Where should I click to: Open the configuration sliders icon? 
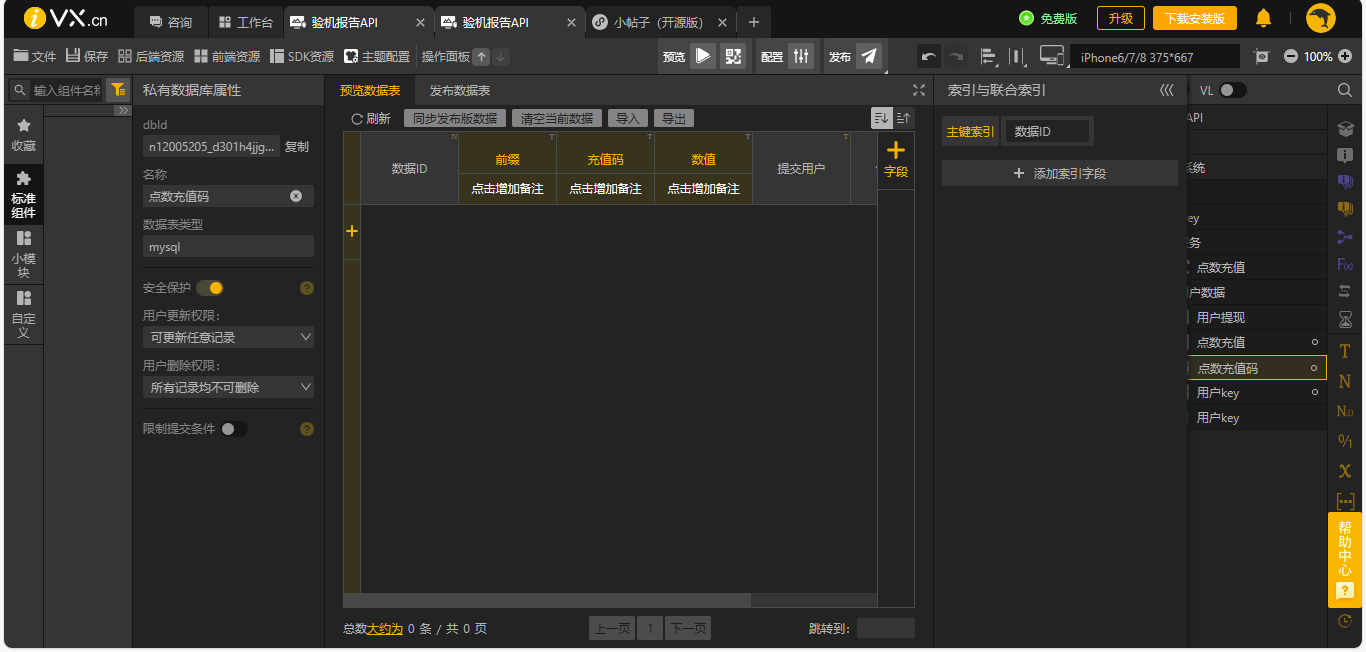pos(800,56)
